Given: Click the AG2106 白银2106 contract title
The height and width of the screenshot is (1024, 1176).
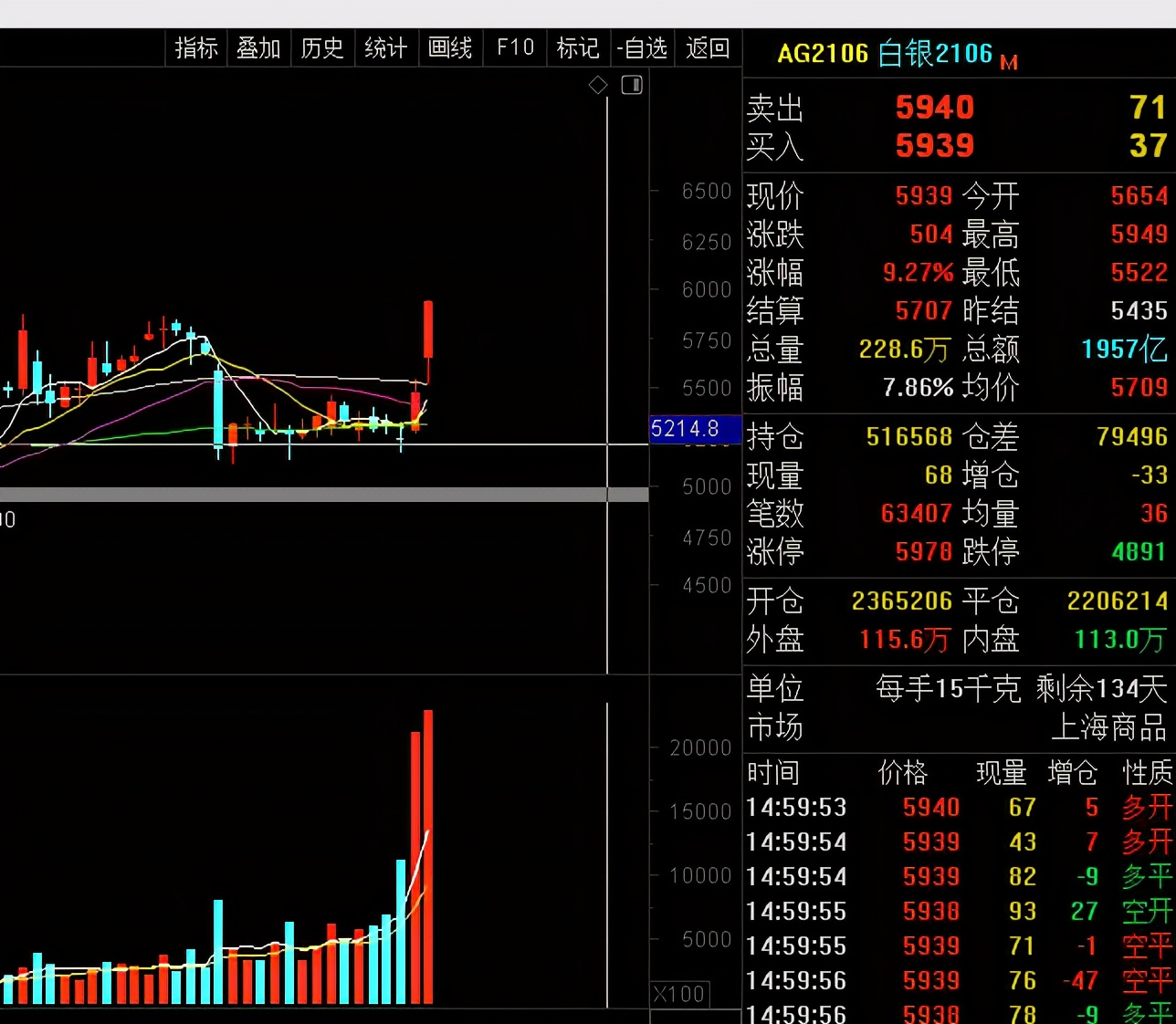Looking at the screenshot, I should 884,54.
